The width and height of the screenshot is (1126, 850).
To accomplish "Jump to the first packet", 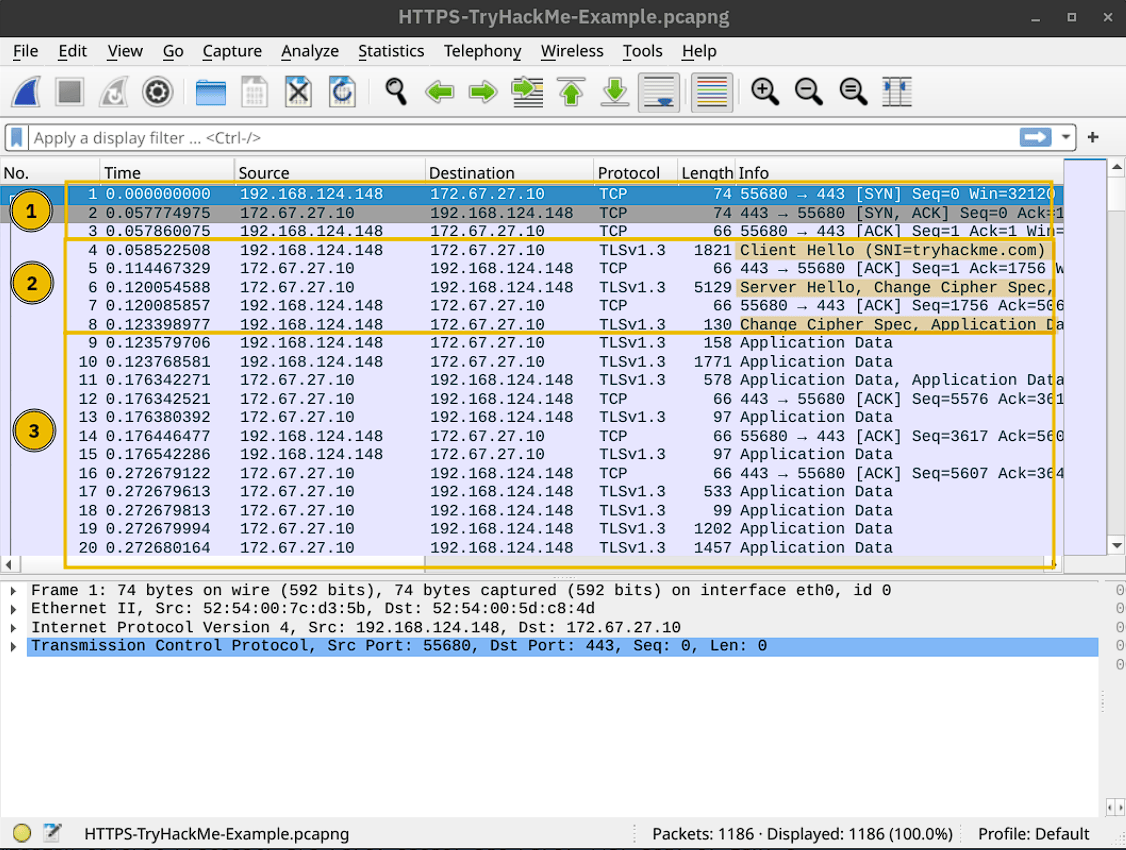I will tap(572, 92).
